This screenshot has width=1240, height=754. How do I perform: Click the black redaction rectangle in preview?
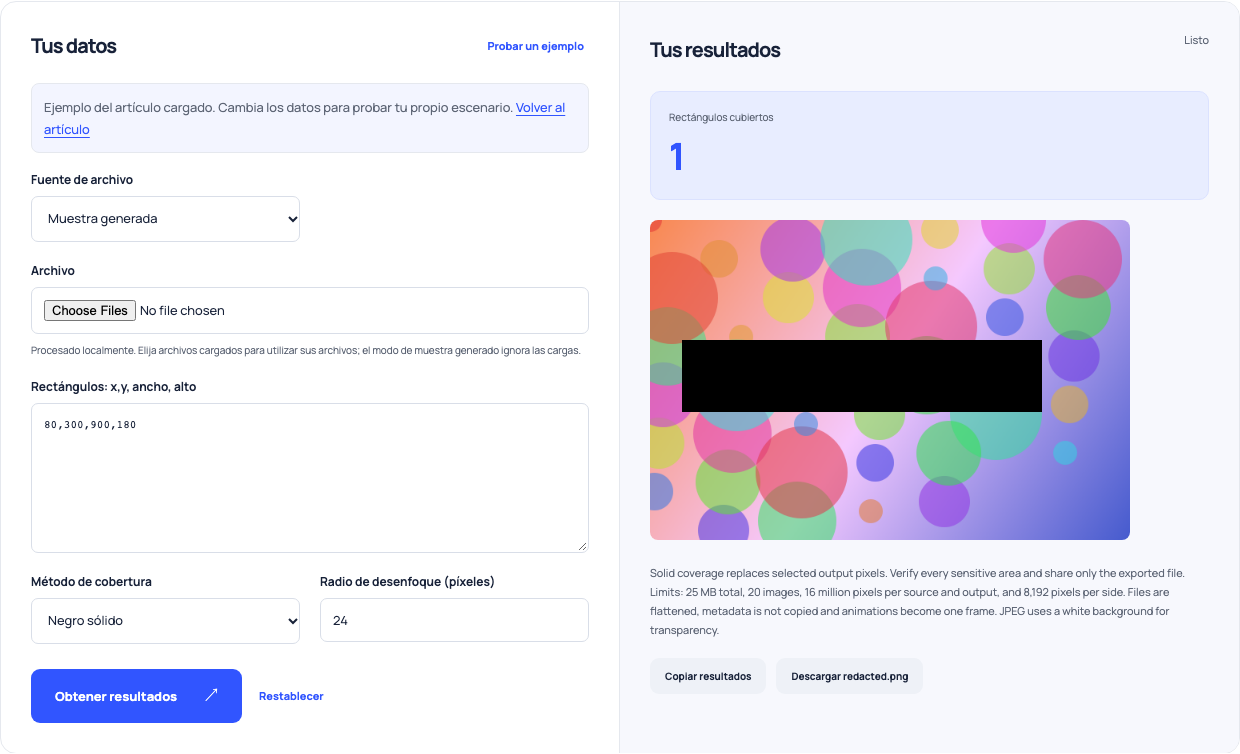click(x=862, y=376)
